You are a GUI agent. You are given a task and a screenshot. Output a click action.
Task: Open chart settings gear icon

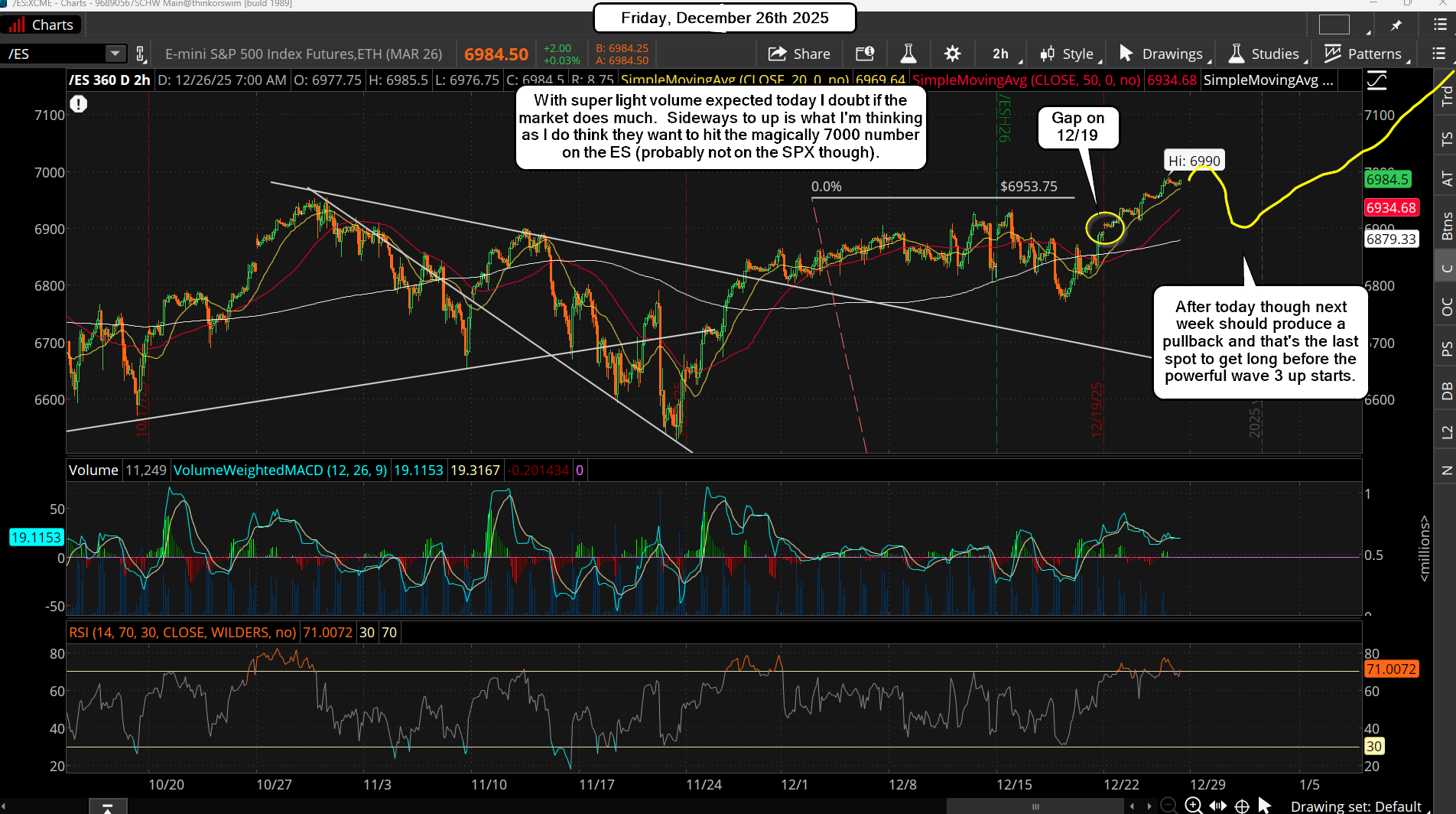tap(952, 54)
